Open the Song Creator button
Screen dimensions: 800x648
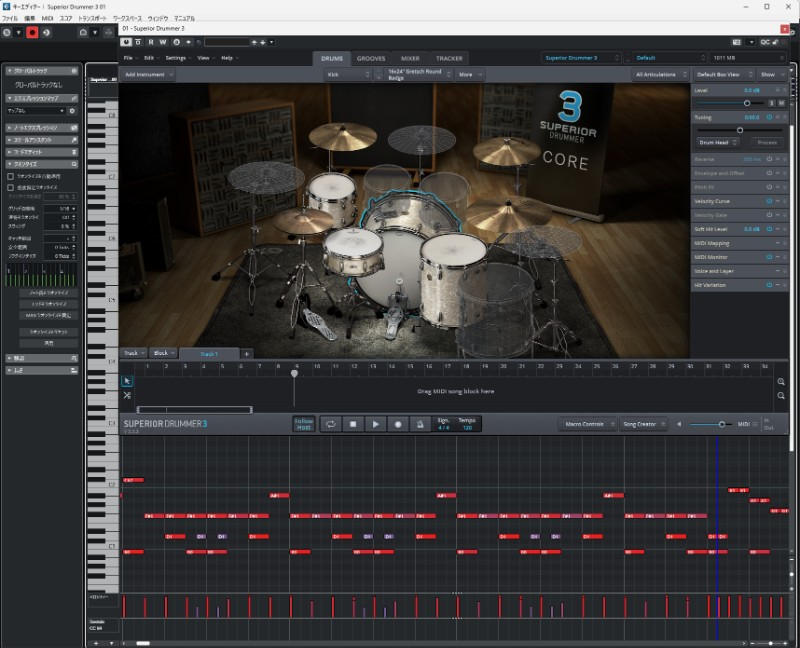tap(642, 424)
